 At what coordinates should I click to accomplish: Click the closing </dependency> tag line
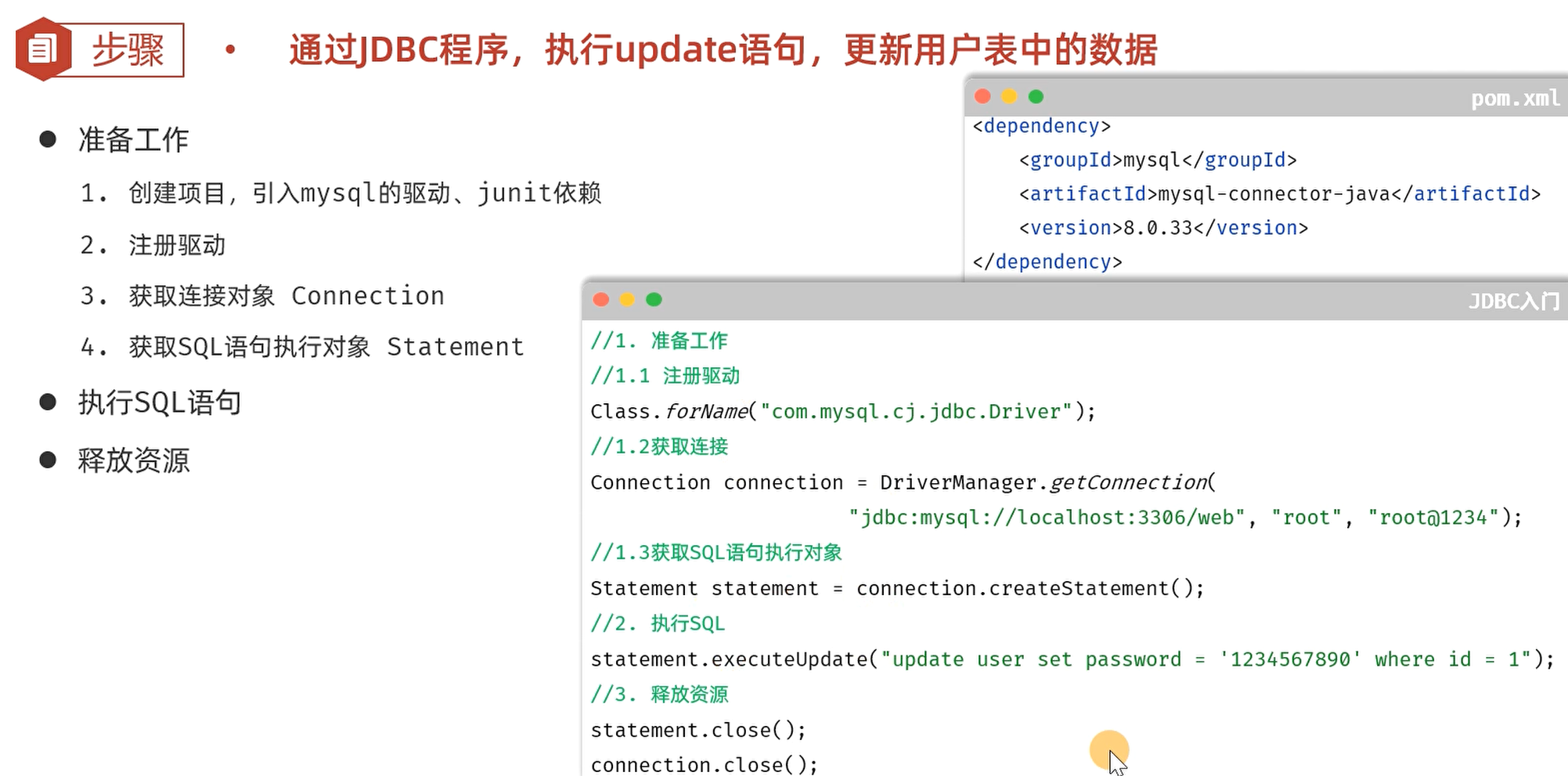click(x=1047, y=262)
